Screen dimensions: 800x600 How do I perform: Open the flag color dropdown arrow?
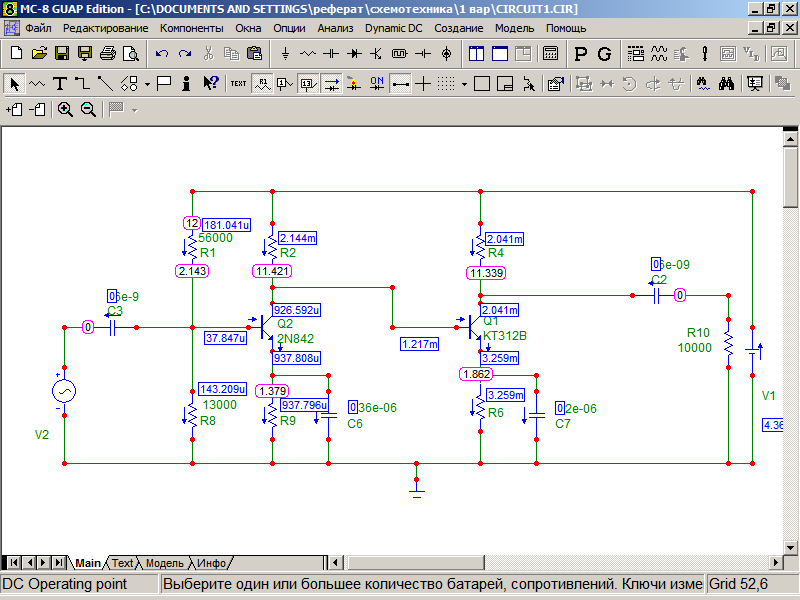[134, 109]
